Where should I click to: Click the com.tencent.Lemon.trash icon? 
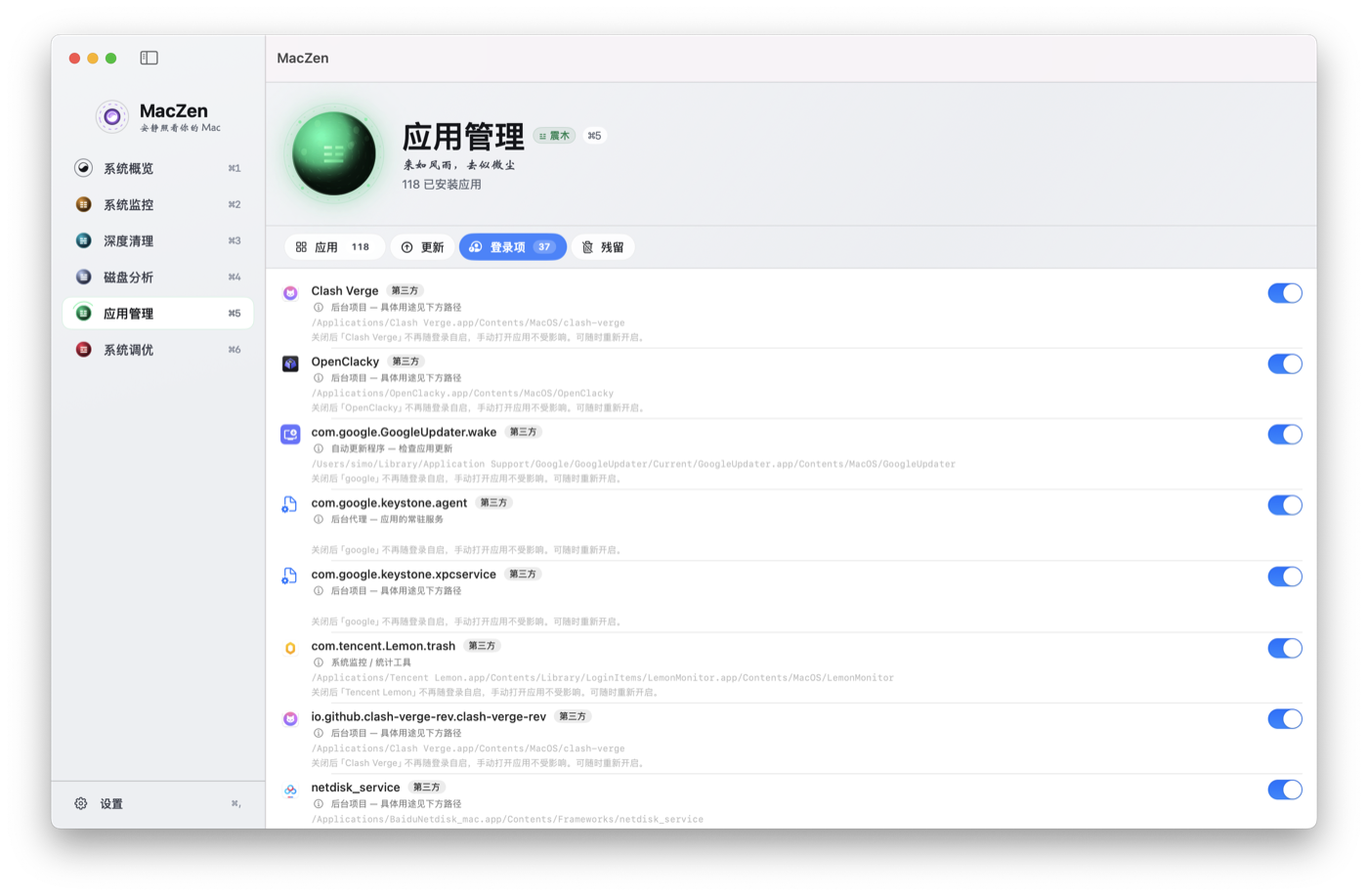(290, 648)
